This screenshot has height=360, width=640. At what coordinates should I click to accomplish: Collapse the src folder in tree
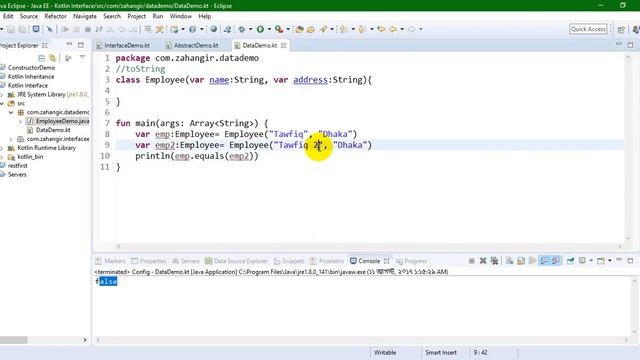[2, 103]
